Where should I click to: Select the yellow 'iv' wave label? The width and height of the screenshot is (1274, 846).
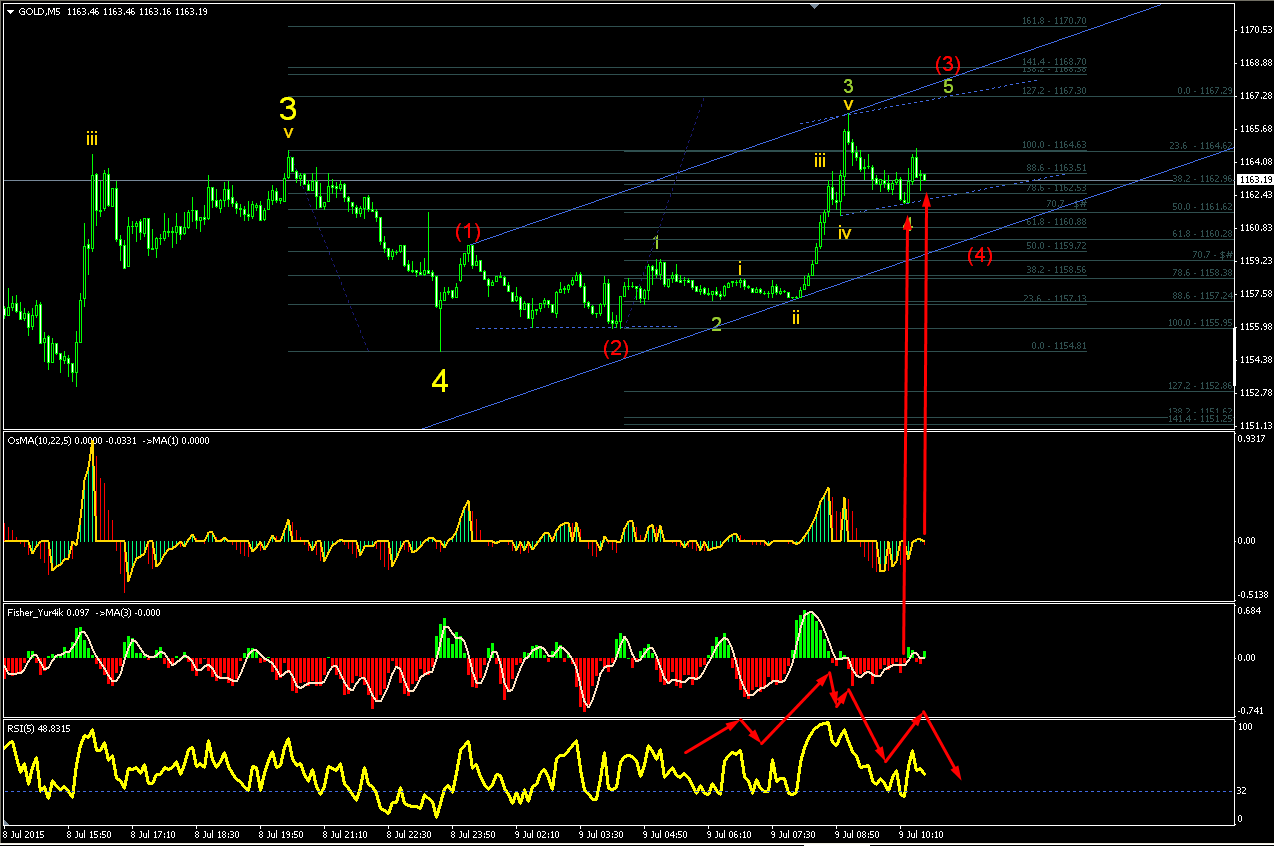tap(845, 233)
